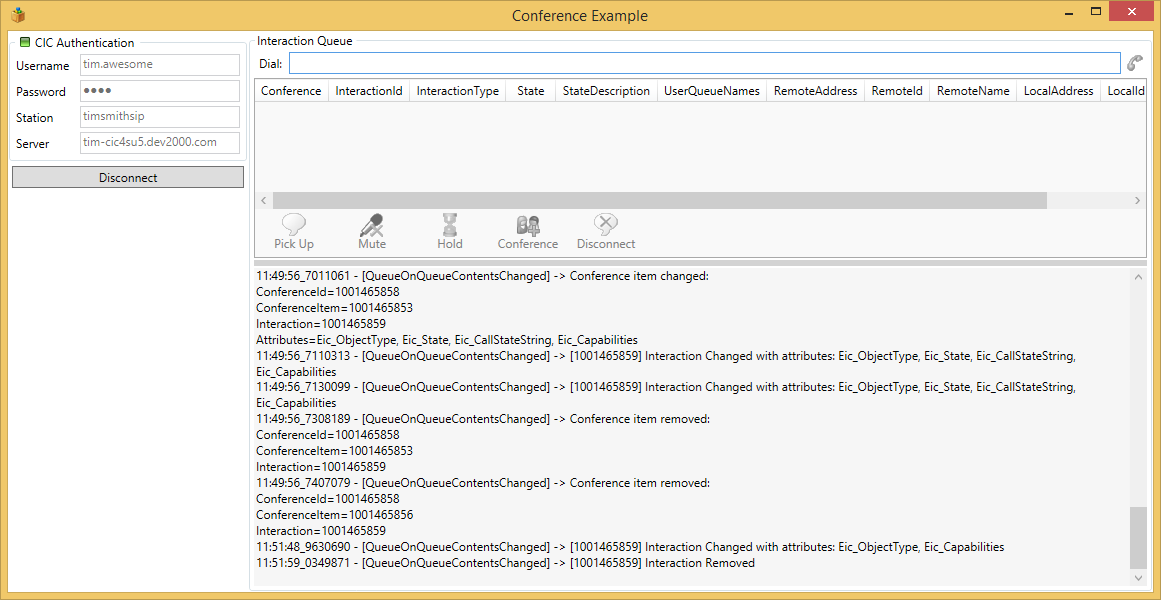
Task: Click the log scrollbar down arrow
Action: (1138, 577)
